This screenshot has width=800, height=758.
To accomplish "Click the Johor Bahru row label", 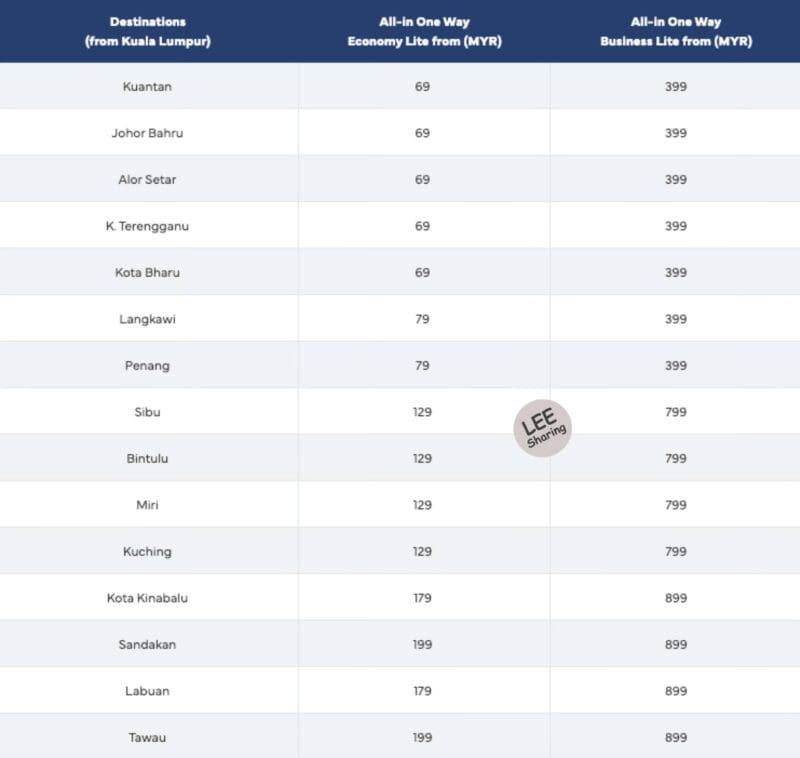I will point(147,133).
